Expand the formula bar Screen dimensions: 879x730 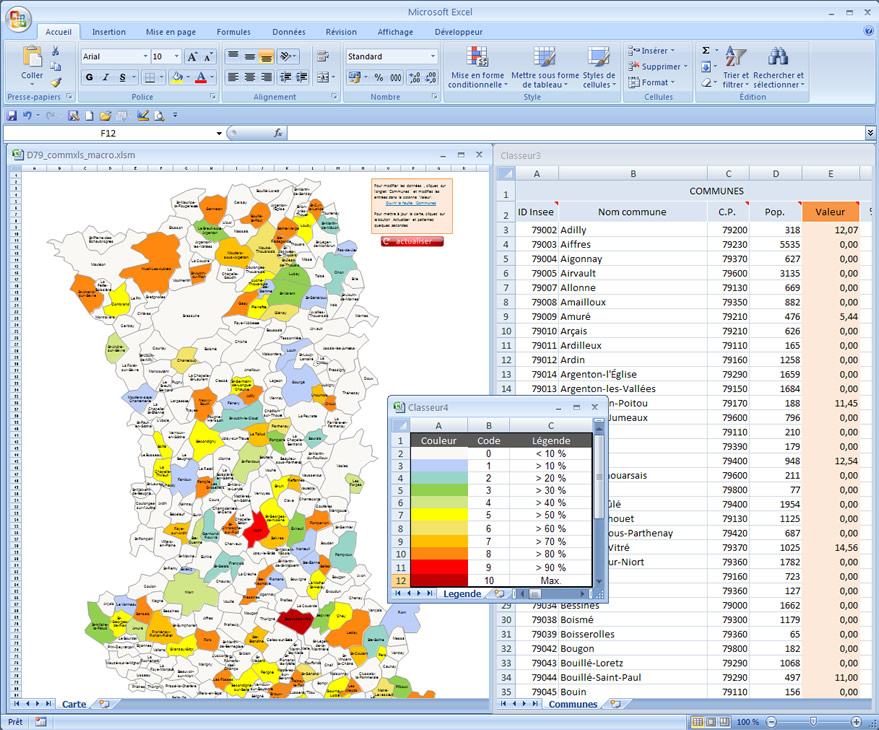(870, 132)
